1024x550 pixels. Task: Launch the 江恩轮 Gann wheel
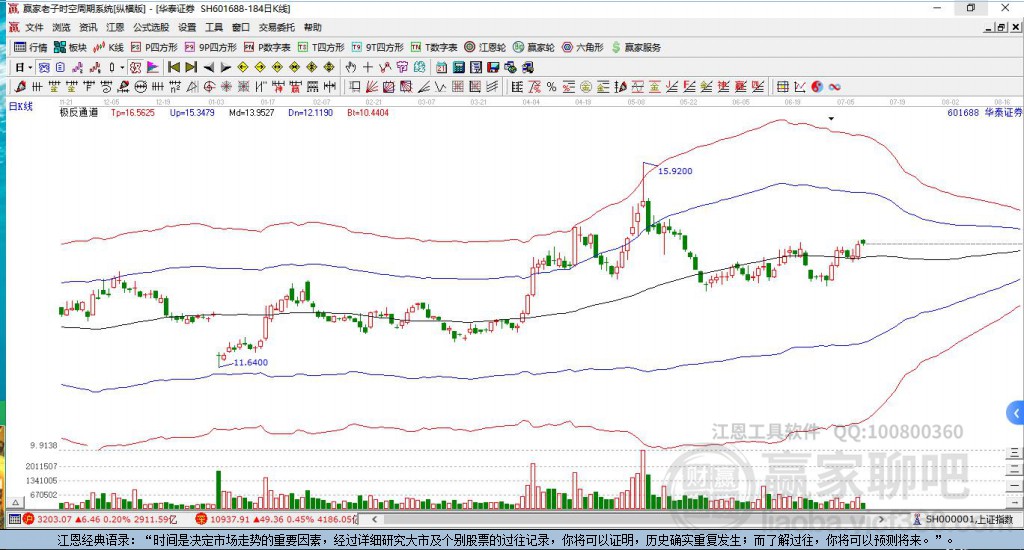coord(485,47)
